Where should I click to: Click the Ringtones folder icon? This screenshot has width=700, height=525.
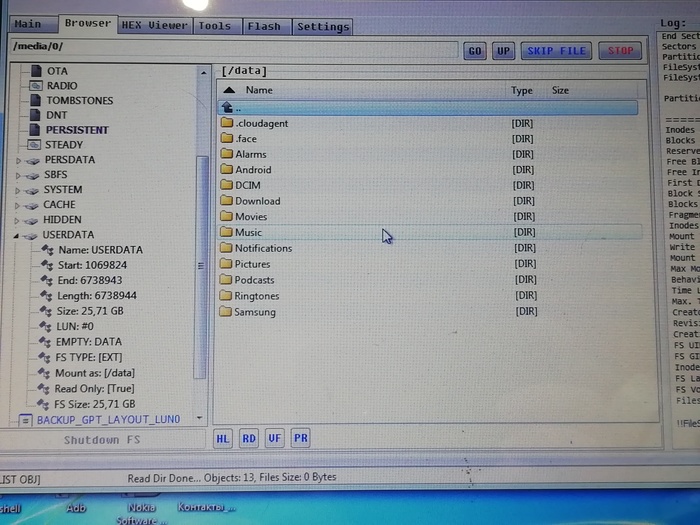click(x=226, y=296)
